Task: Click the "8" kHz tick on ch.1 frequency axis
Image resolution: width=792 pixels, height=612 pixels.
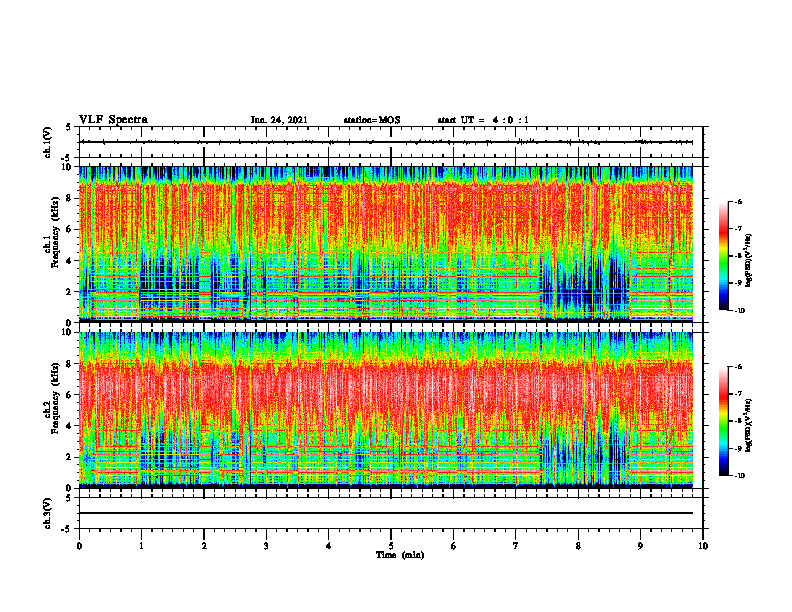Action: pyautogui.click(x=70, y=198)
